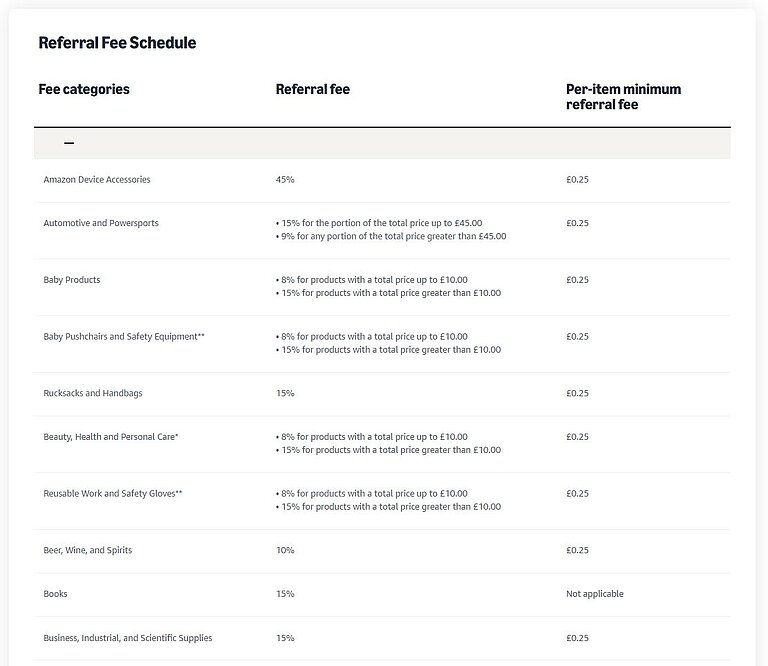768x666 pixels.
Task: Click the £0.25 minimum fee for Amazon Device Accessories
Action: click(578, 180)
